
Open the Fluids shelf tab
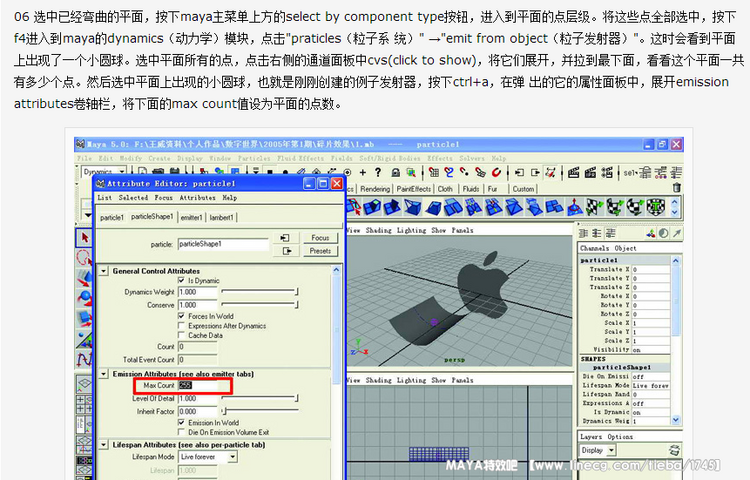471,189
